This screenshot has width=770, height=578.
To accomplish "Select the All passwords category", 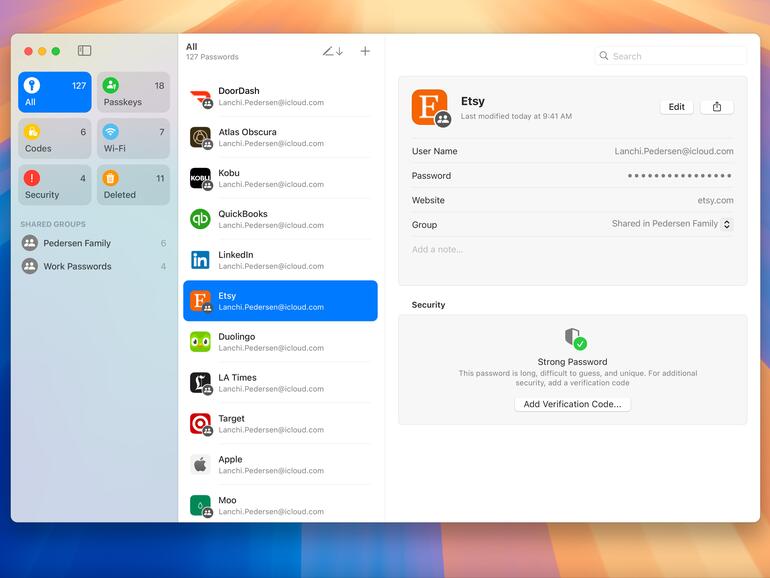I will click(55, 92).
